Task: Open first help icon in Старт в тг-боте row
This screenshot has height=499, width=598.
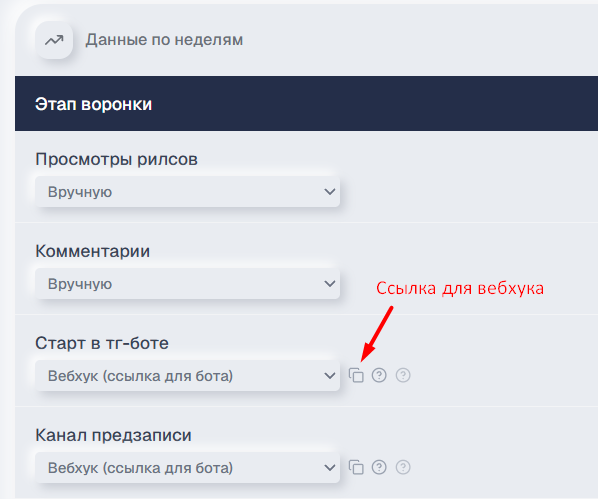Action: (379, 375)
